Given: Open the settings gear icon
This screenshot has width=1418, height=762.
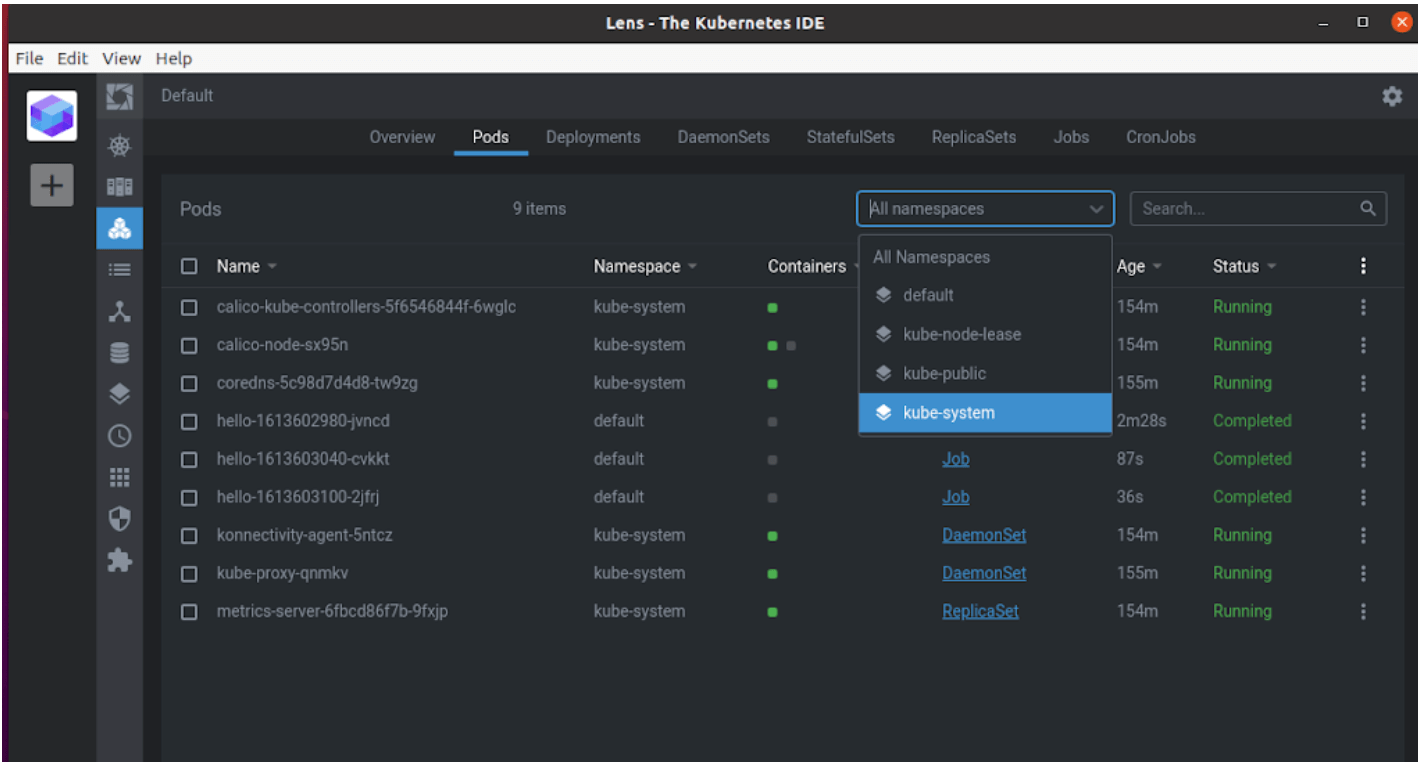Looking at the screenshot, I should pos(1391,96).
